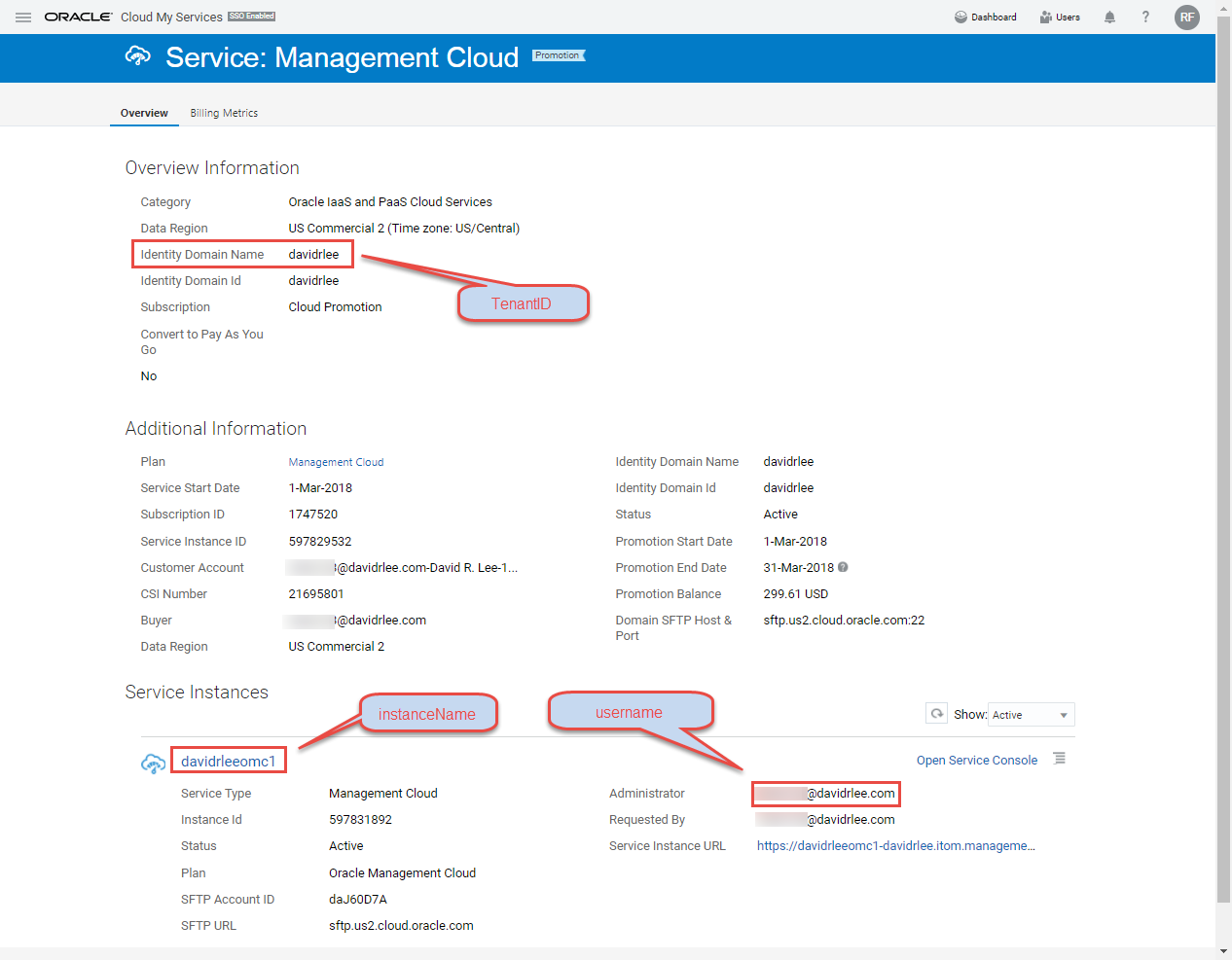
Task: Click Open Service Console link
Action: 977,761
